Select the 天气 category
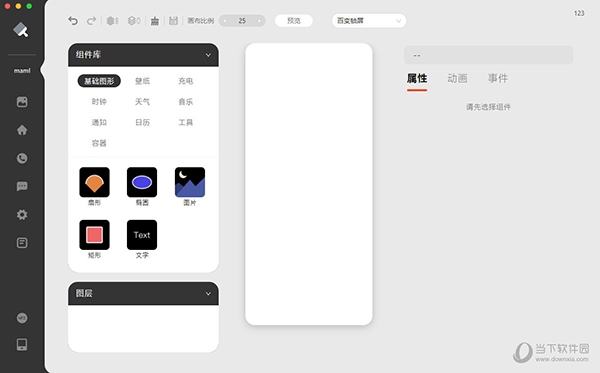600x373 pixels. [x=142, y=102]
